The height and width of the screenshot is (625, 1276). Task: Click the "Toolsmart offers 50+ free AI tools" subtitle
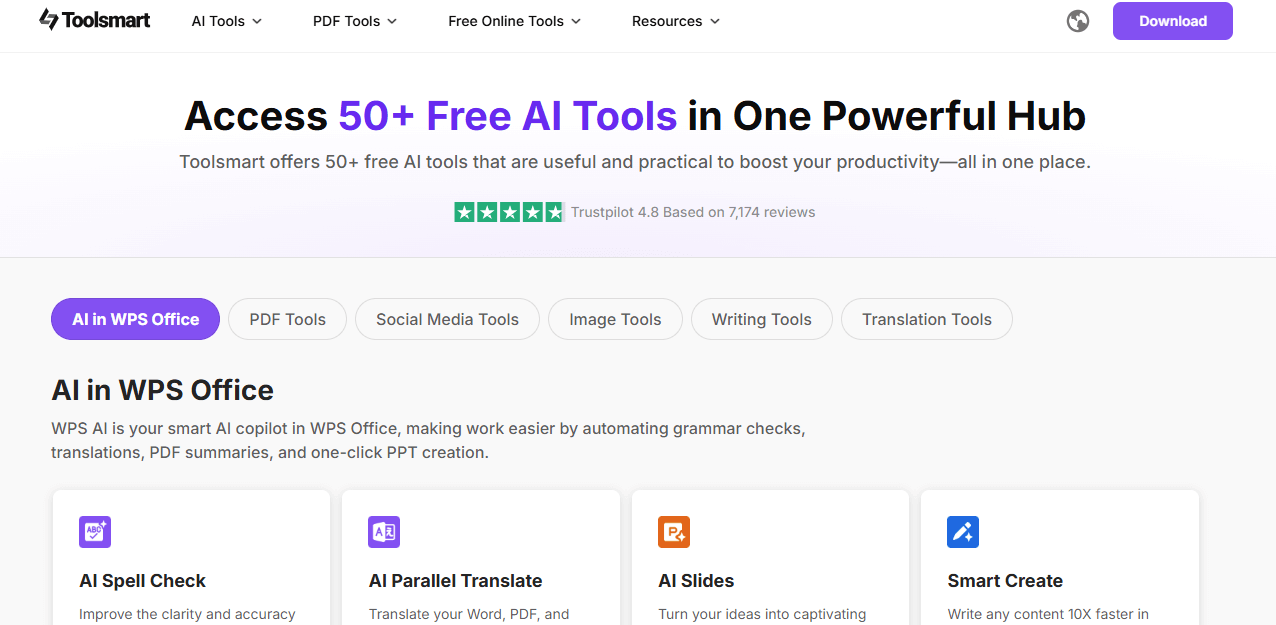[635, 162]
